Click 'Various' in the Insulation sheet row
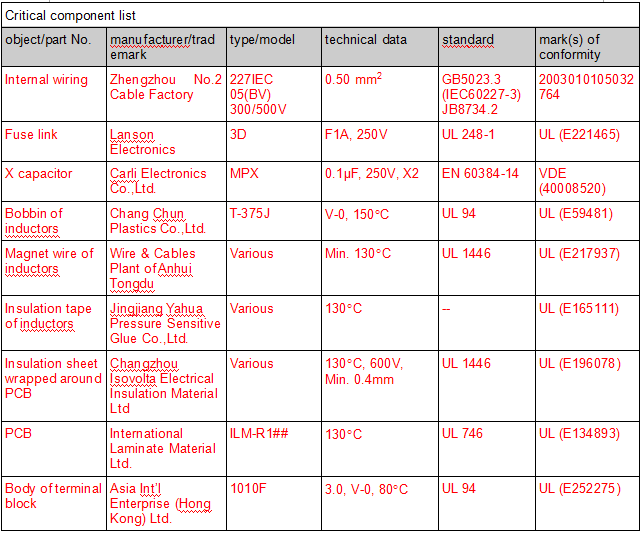 [274, 386]
